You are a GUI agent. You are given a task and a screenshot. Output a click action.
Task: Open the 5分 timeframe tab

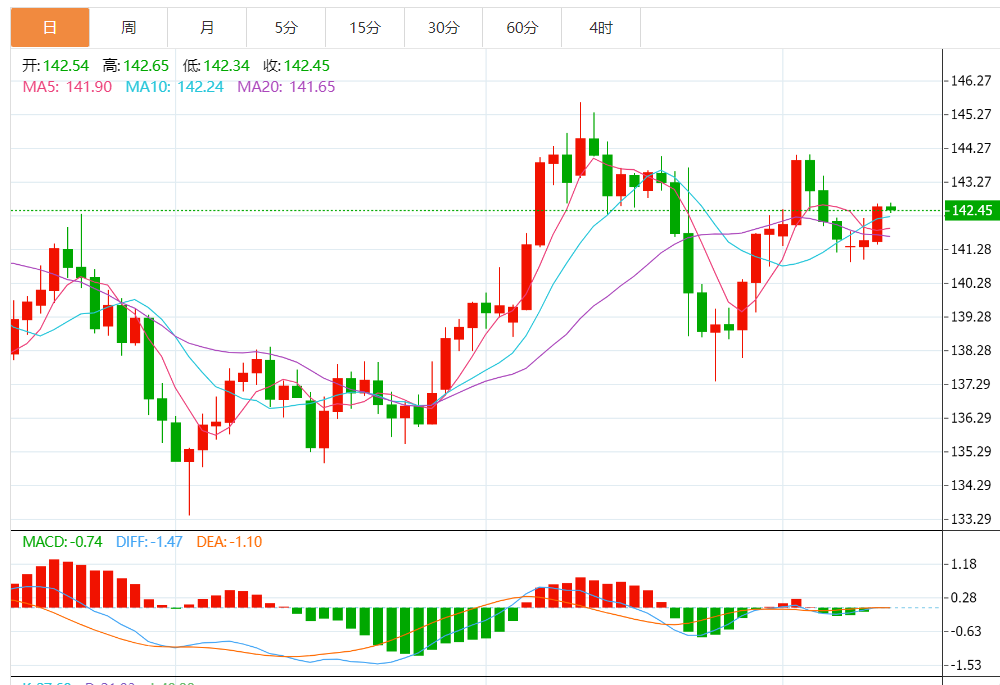coord(286,27)
